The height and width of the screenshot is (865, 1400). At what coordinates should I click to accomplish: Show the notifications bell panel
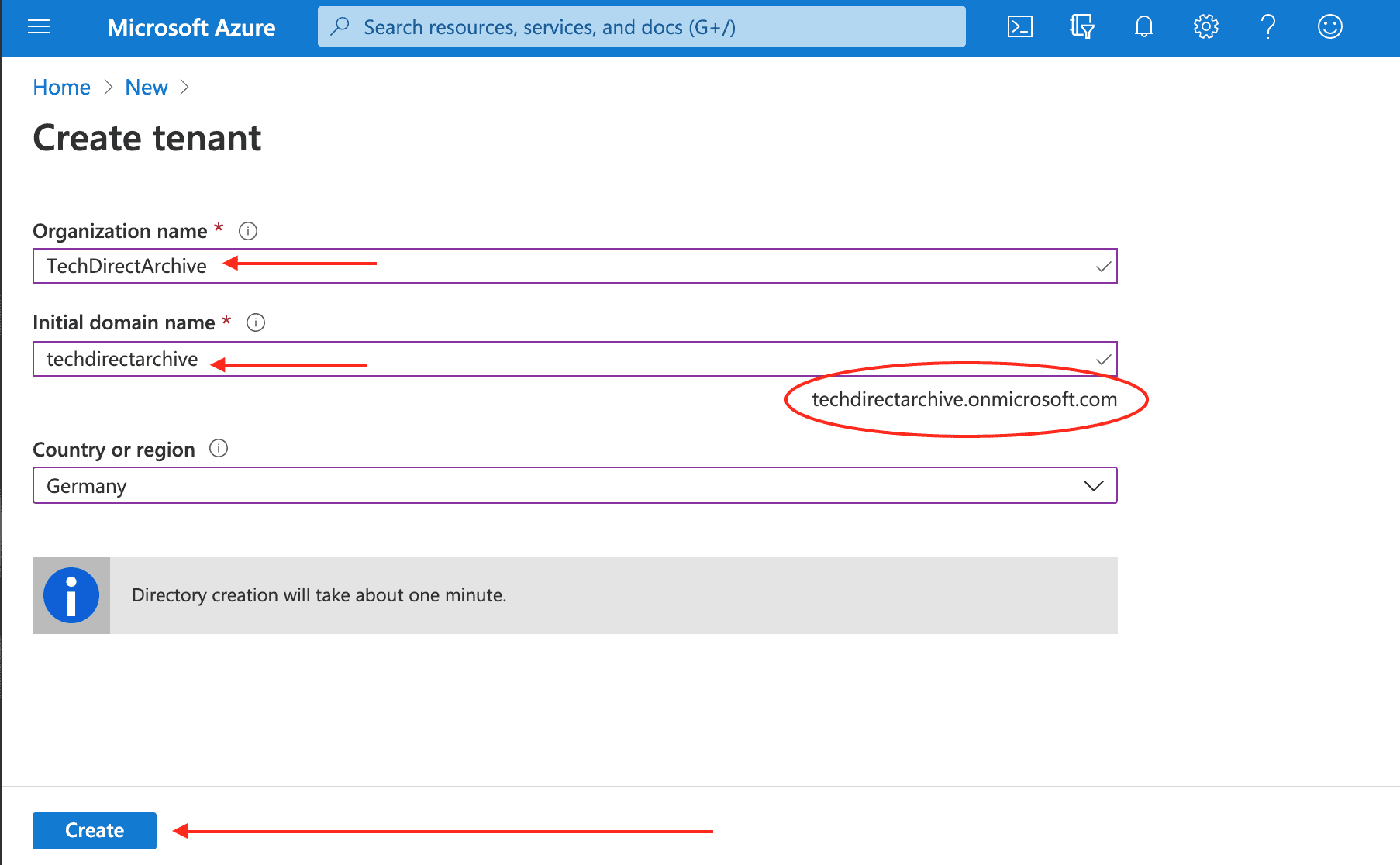click(x=1143, y=27)
